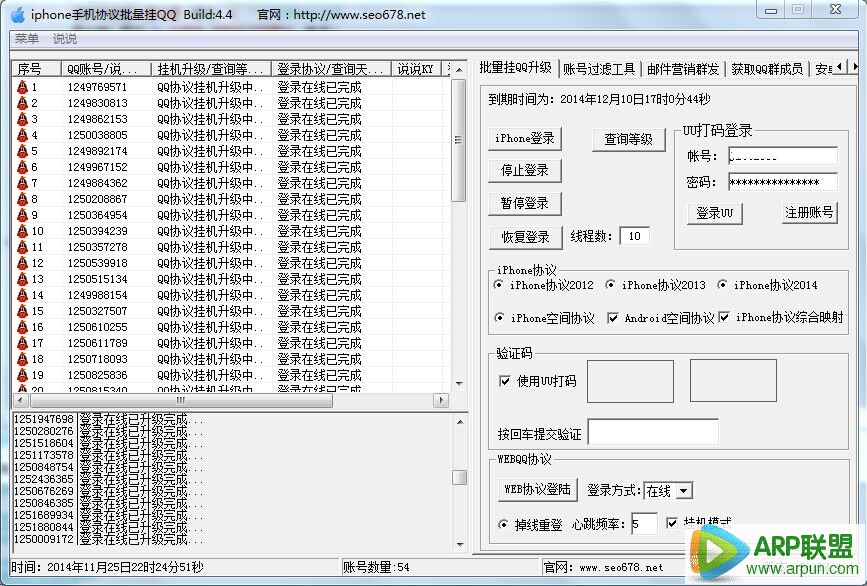The height and width of the screenshot is (586, 867).
Task: Click the 登录UU button
Action: [x=714, y=213]
